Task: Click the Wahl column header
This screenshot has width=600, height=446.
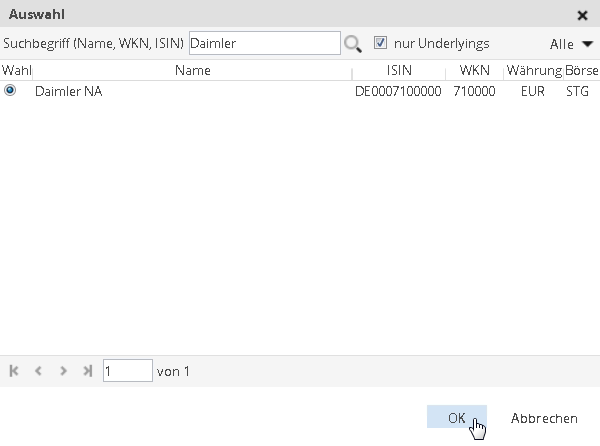Action: pyautogui.click(x=16, y=71)
